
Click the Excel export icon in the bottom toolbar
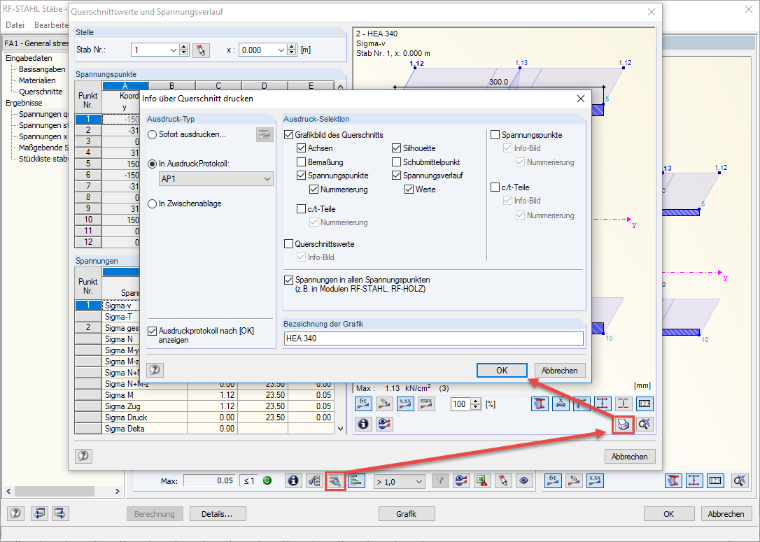coord(481,481)
